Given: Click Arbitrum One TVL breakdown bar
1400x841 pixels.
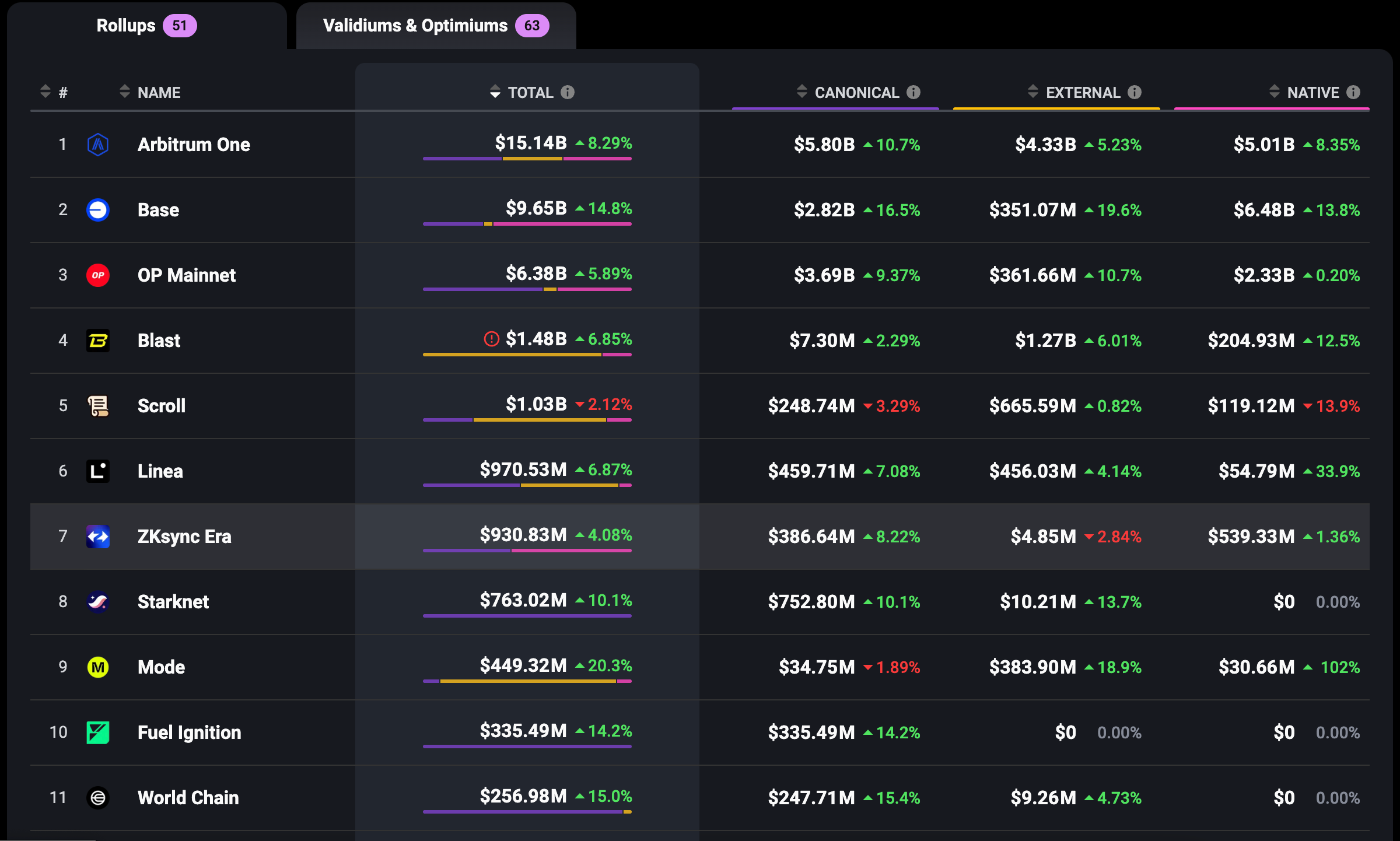Looking at the screenshot, I should click(x=527, y=159).
